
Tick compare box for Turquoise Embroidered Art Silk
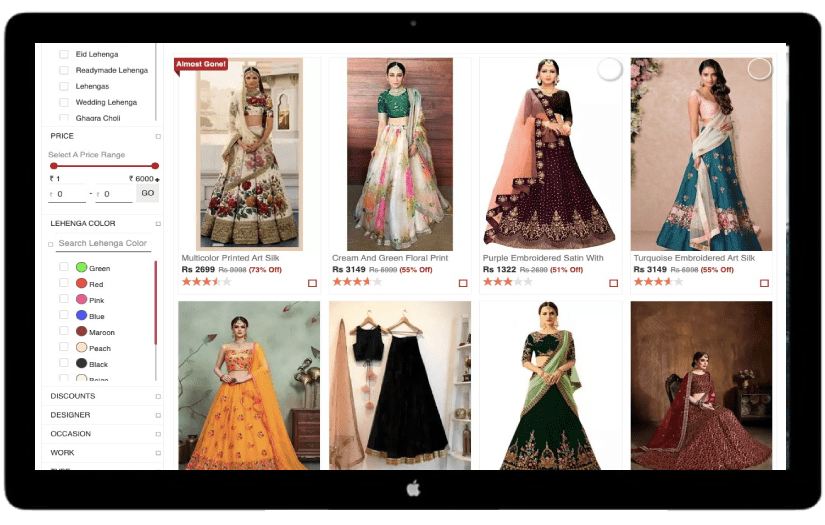(x=764, y=283)
